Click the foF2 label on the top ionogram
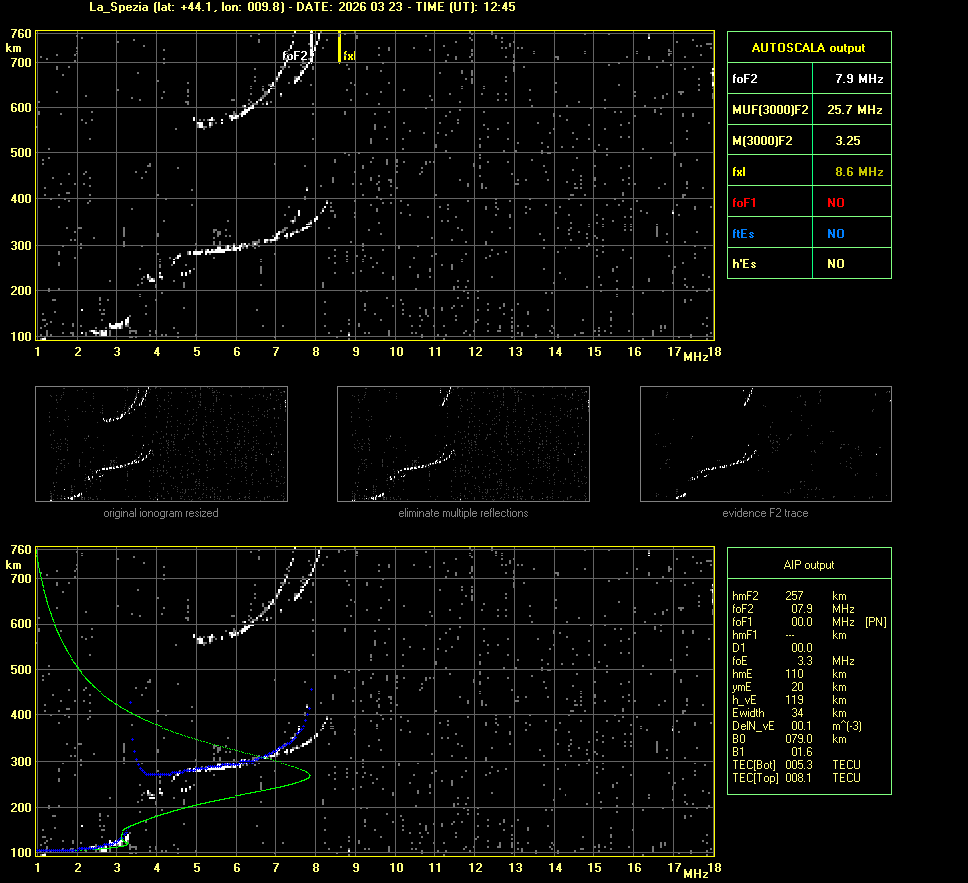968x883 pixels. 294,57
